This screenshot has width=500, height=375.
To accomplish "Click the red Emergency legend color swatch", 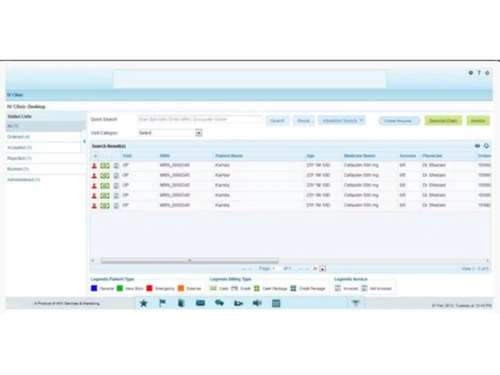I will [149, 288].
